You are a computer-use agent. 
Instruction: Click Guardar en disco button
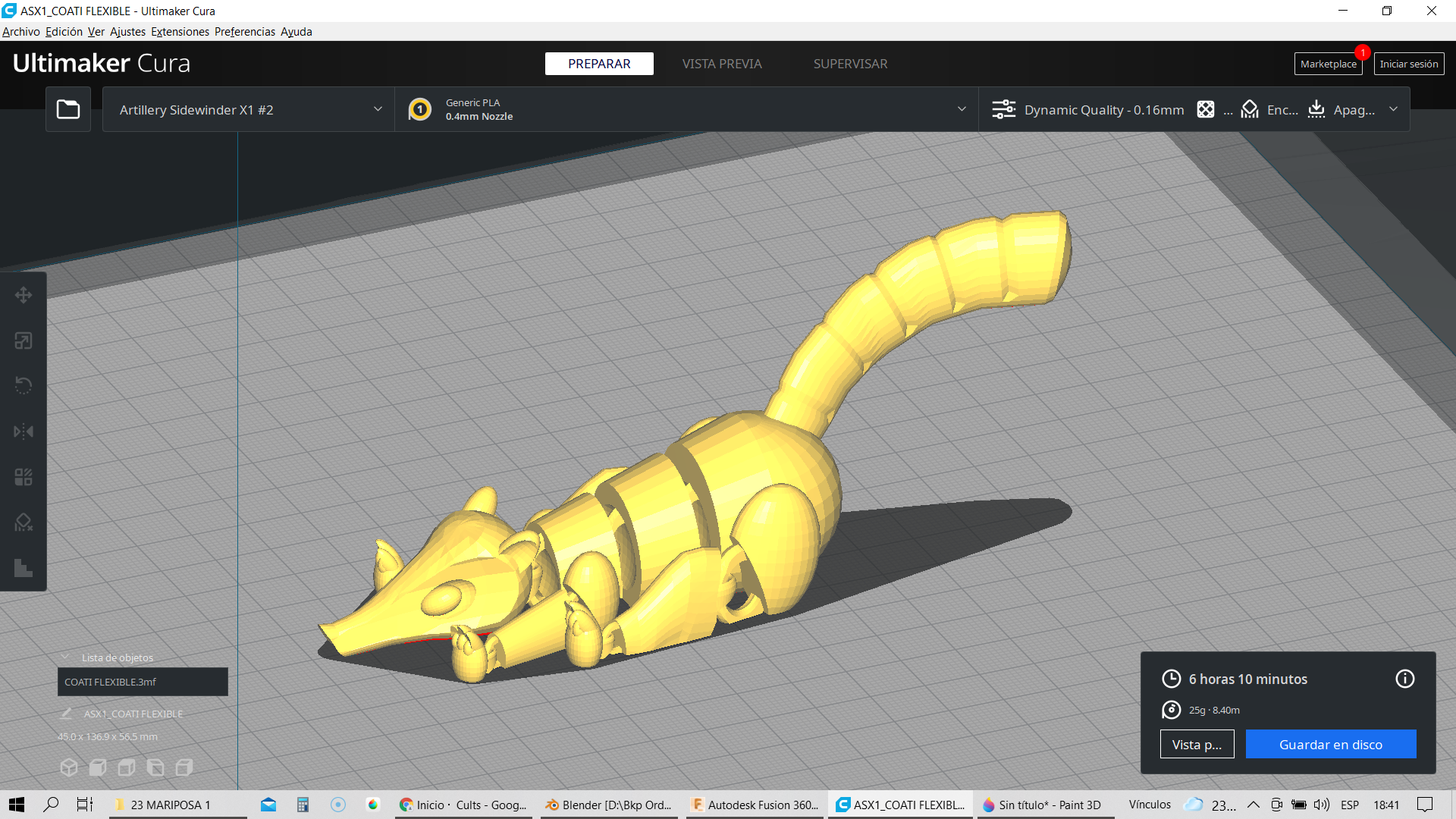pos(1330,744)
